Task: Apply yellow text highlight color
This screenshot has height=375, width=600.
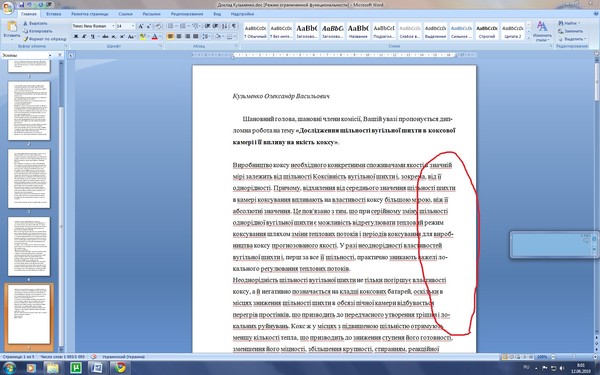Action: 142,37
